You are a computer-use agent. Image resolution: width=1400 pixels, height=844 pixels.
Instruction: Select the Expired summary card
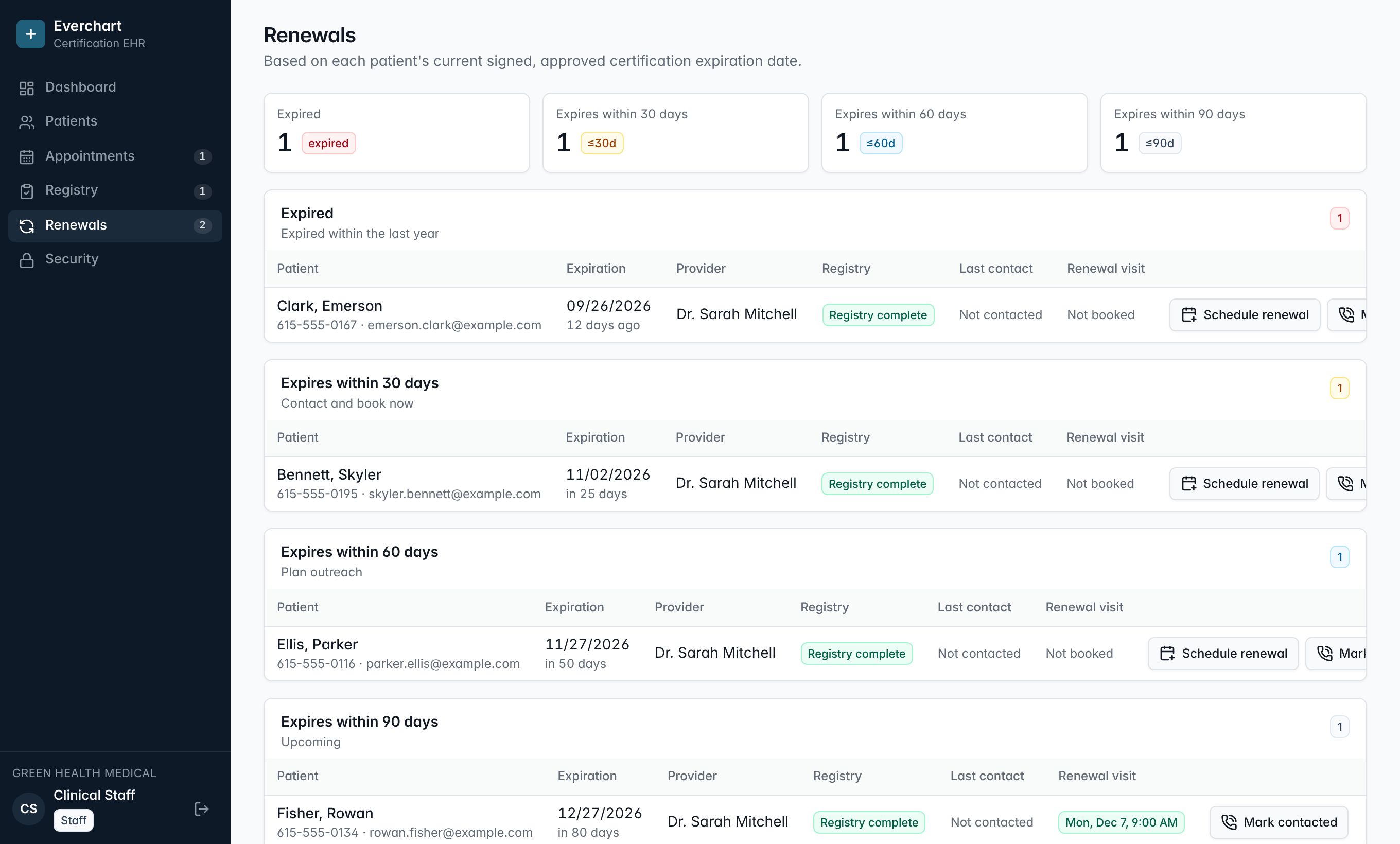click(397, 133)
